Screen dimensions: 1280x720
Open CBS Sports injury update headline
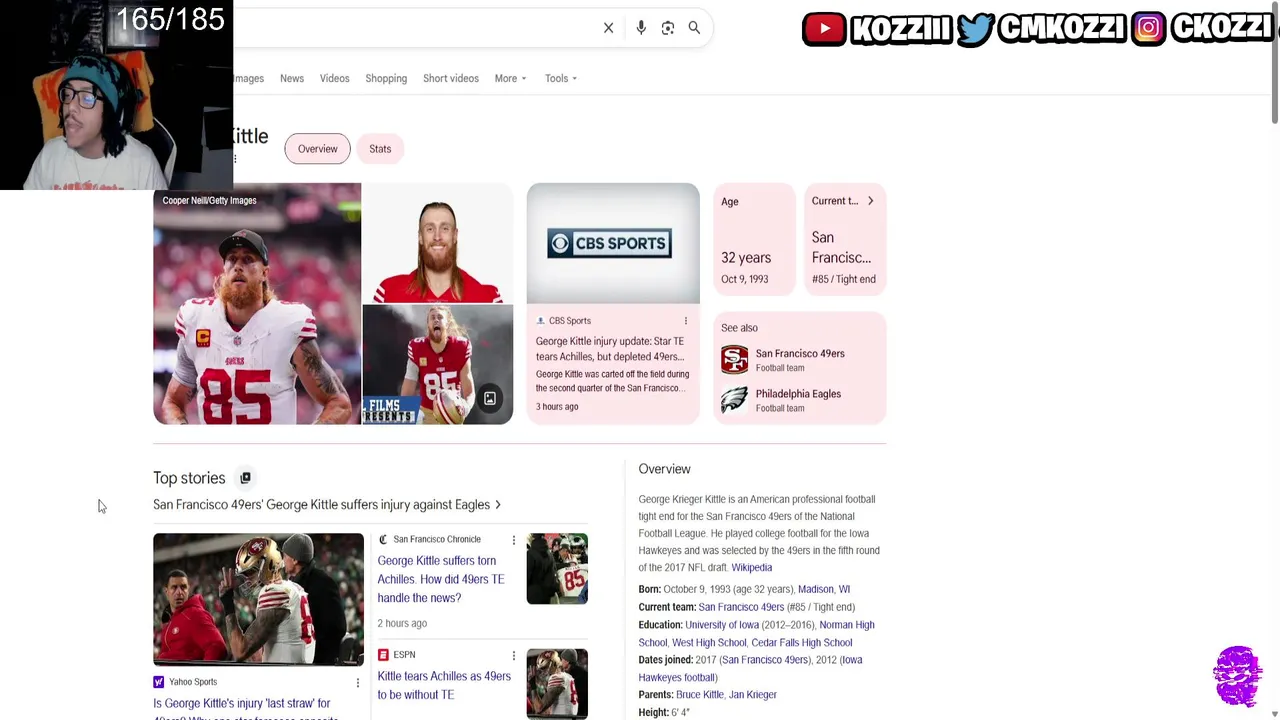(610, 349)
